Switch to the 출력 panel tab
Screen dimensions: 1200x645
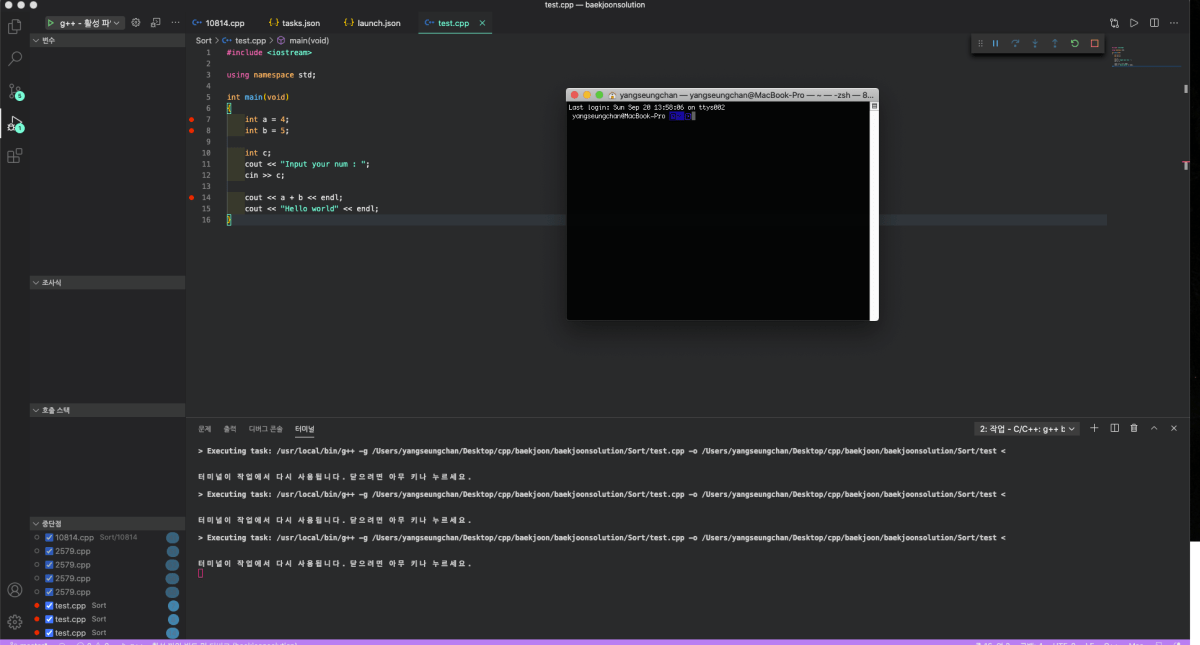tap(230, 428)
